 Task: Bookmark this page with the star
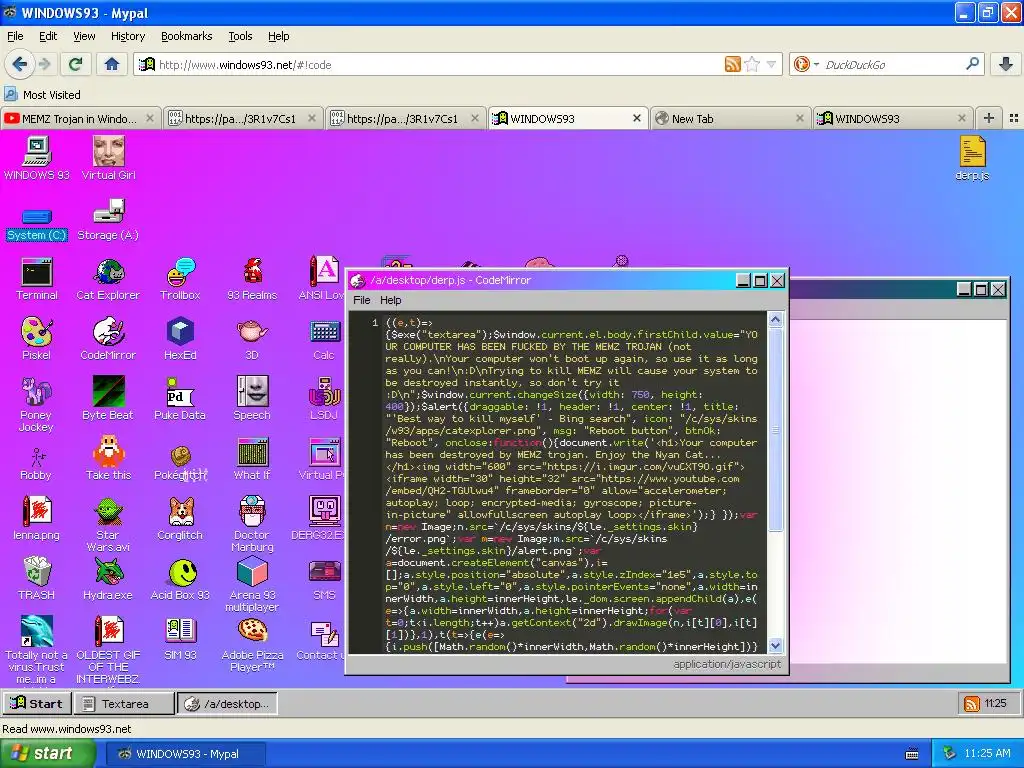[752, 64]
